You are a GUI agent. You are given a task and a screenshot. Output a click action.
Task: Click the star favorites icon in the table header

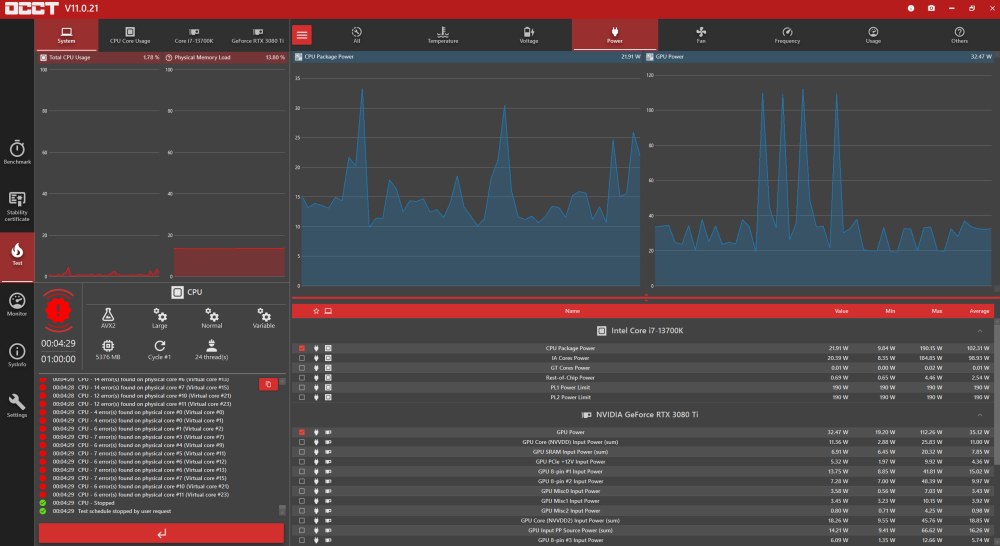click(x=316, y=311)
